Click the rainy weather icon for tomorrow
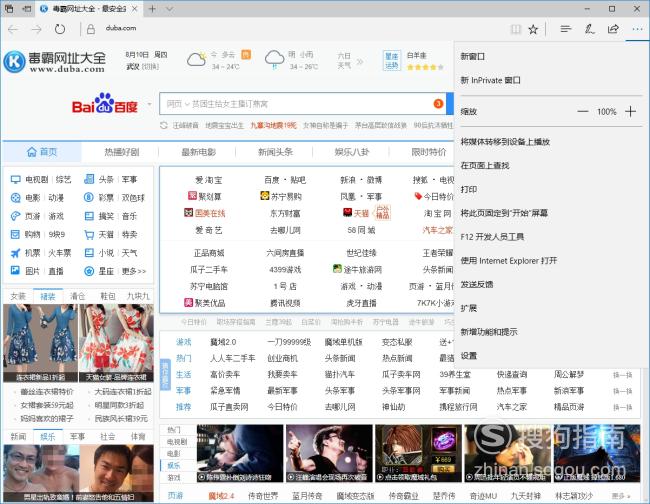Screen dimensions: 650x504 click(274, 59)
